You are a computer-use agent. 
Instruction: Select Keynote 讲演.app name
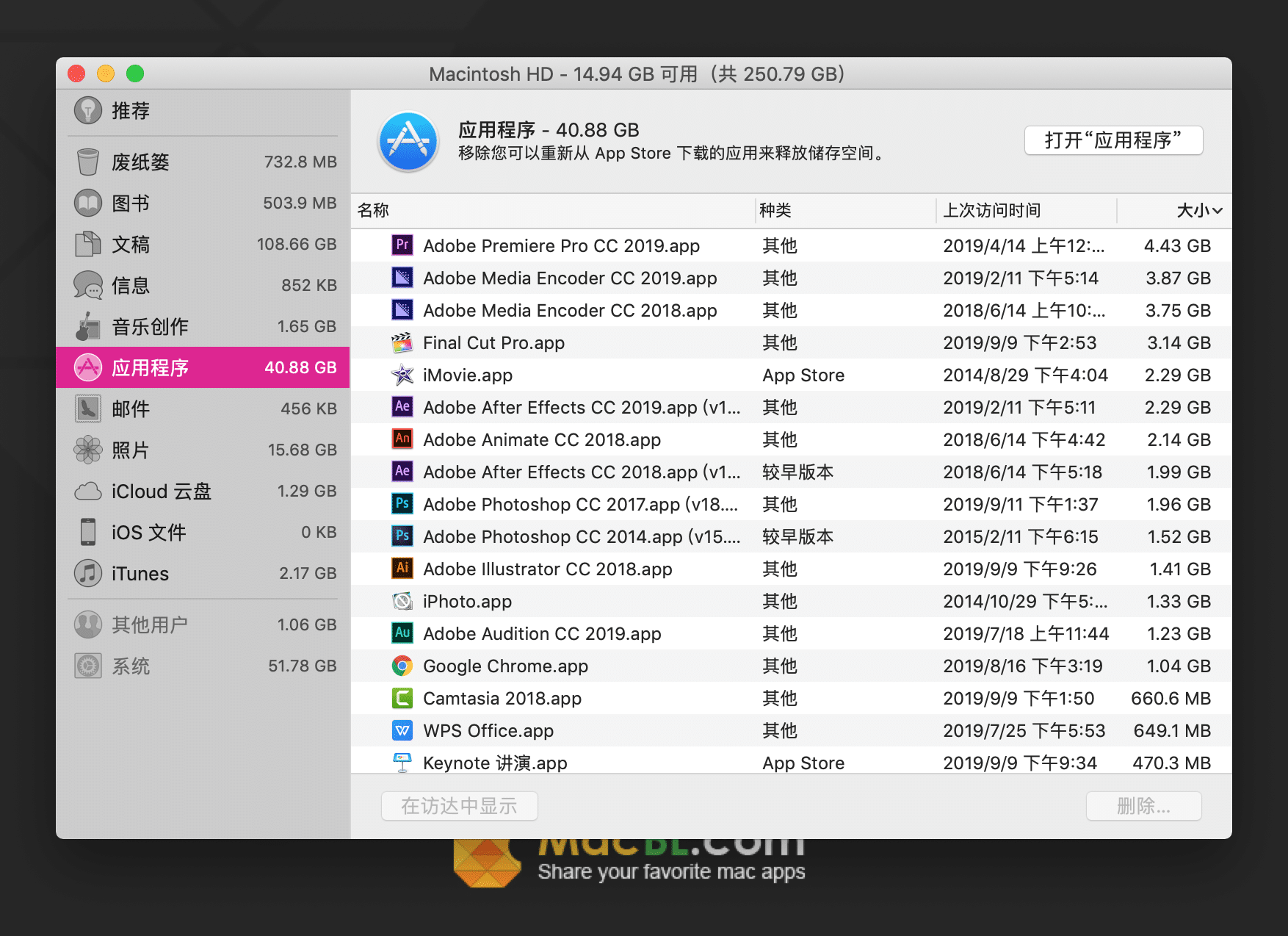click(495, 763)
